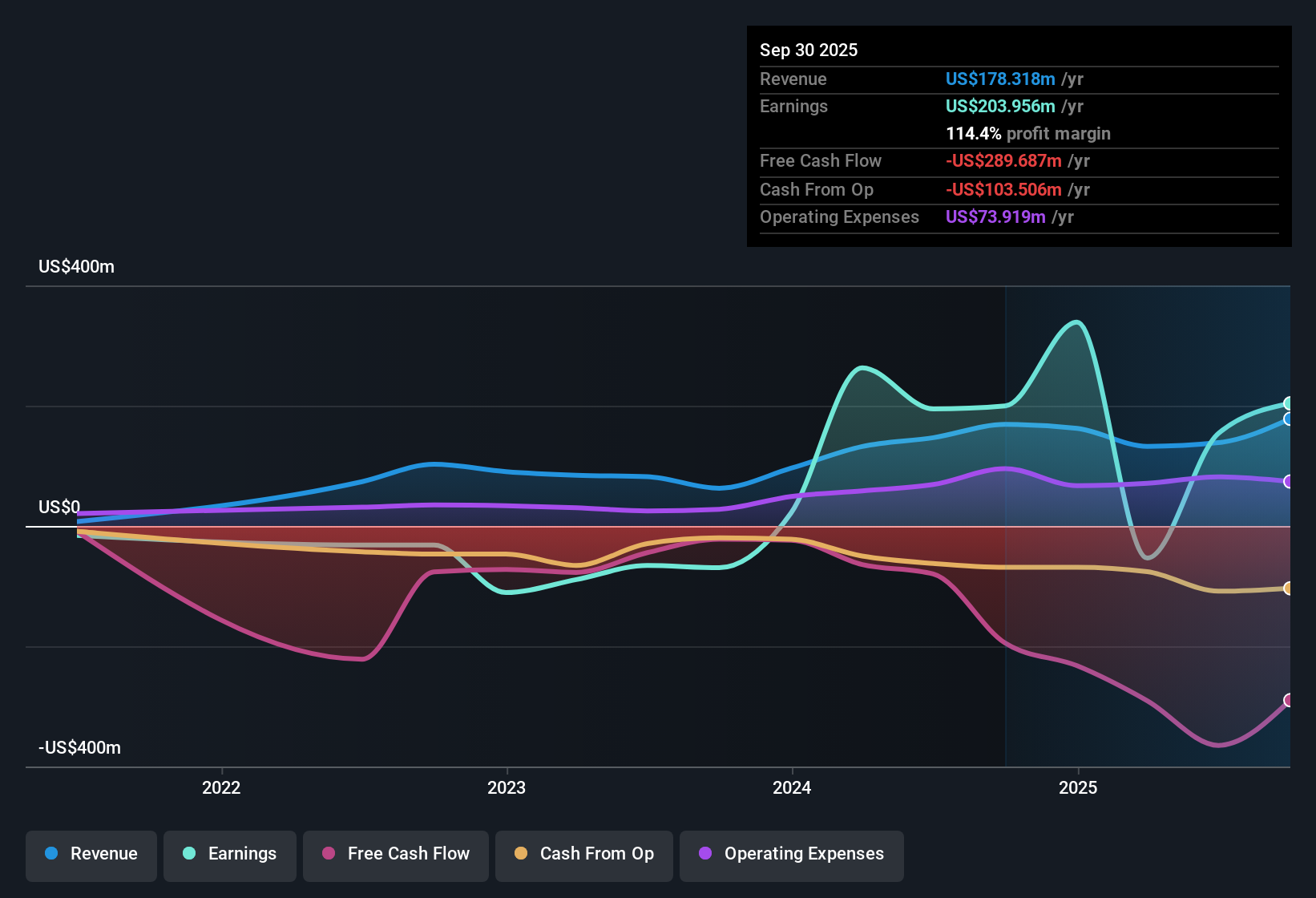The image size is (1316, 898).
Task: Click the orange Cash From Op legend dot
Action: click(x=520, y=854)
